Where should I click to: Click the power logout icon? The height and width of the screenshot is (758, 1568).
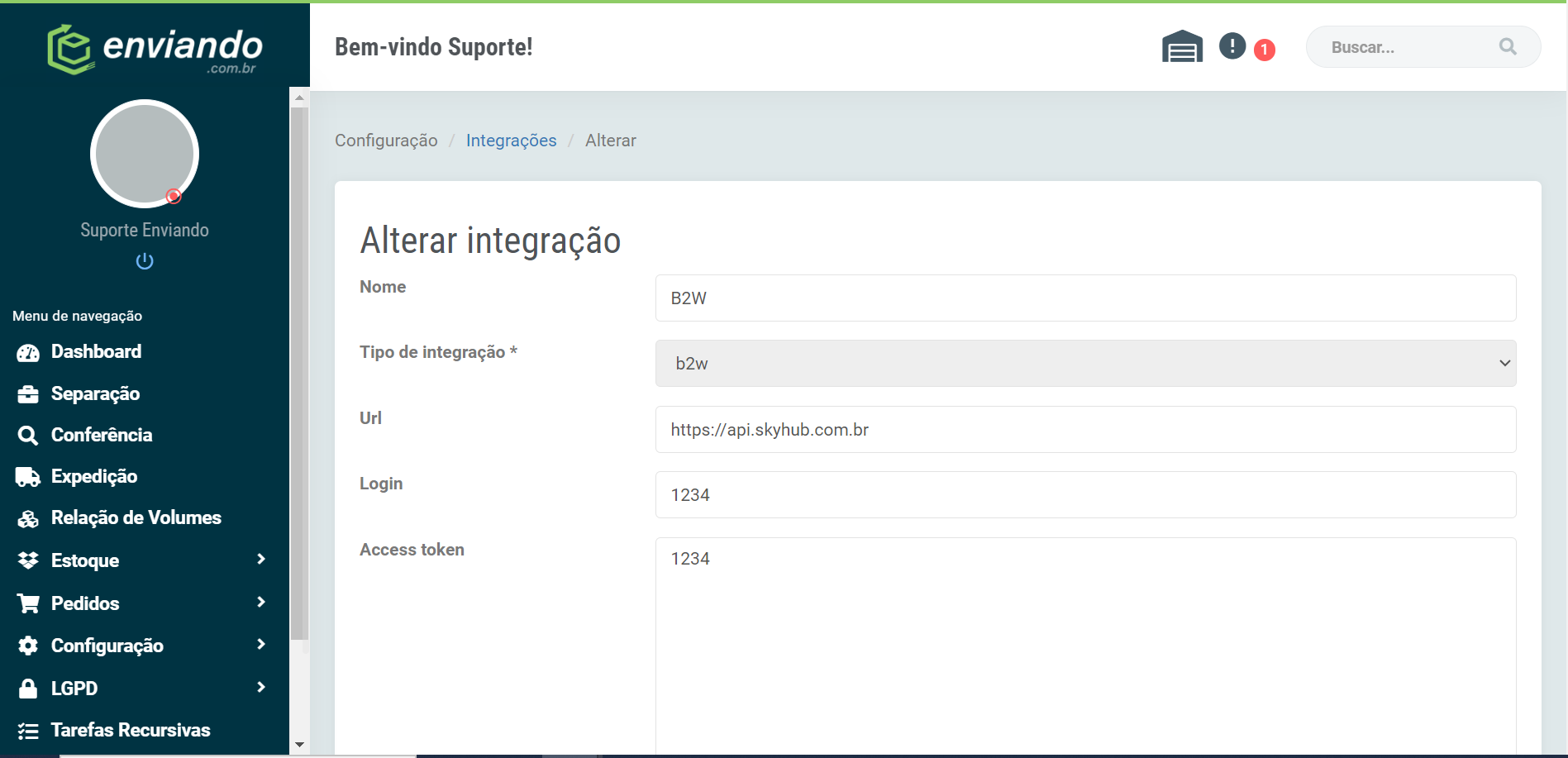[x=145, y=261]
